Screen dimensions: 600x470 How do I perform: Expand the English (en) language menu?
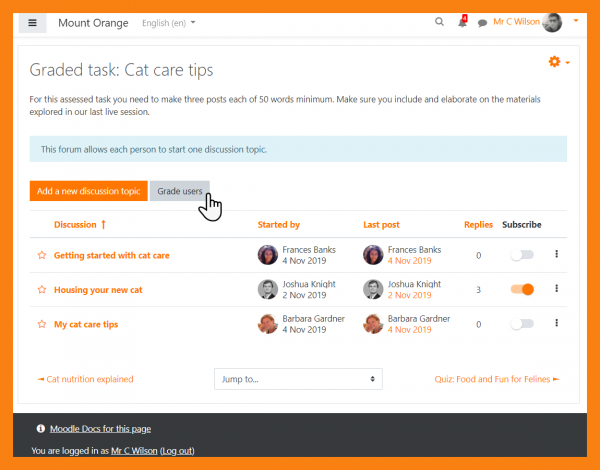click(x=169, y=22)
